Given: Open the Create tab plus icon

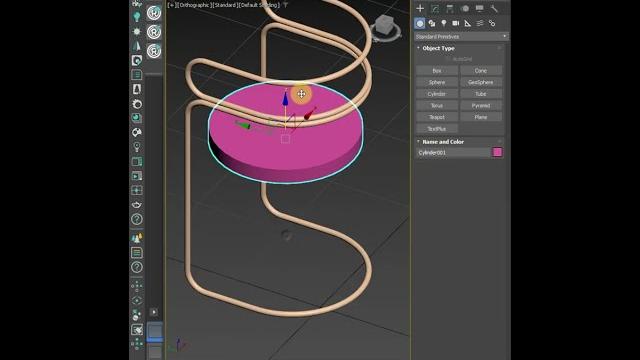Looking at the screenshot, I should tap(420, 9).
